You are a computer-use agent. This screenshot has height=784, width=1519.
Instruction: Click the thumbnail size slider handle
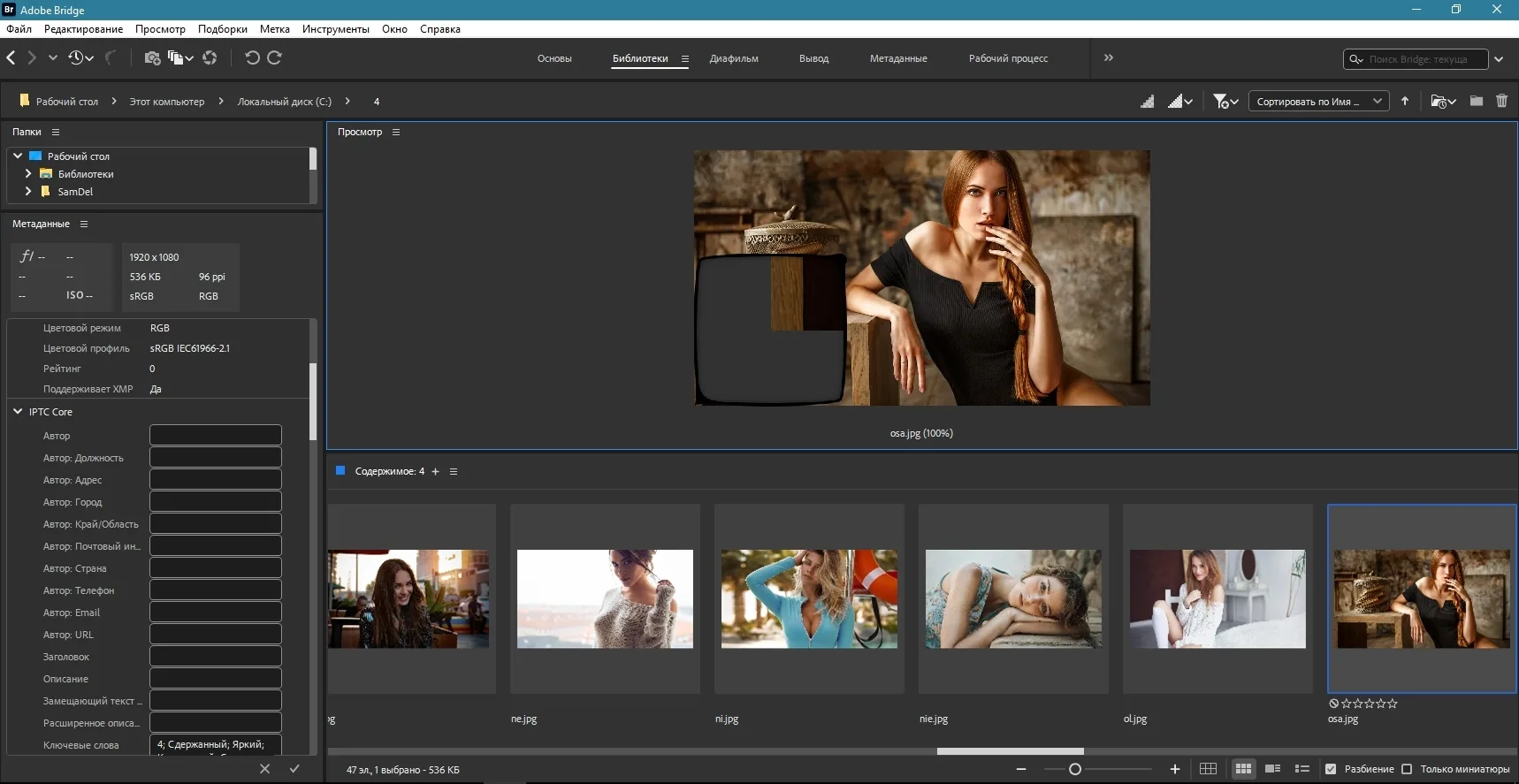point(1075,769)
